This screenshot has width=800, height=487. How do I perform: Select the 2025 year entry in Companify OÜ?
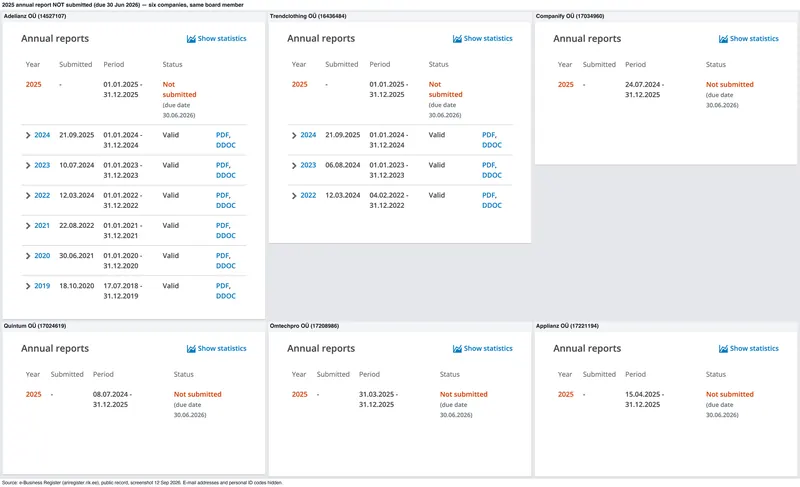pyautogui.click(x=566, y=85)
